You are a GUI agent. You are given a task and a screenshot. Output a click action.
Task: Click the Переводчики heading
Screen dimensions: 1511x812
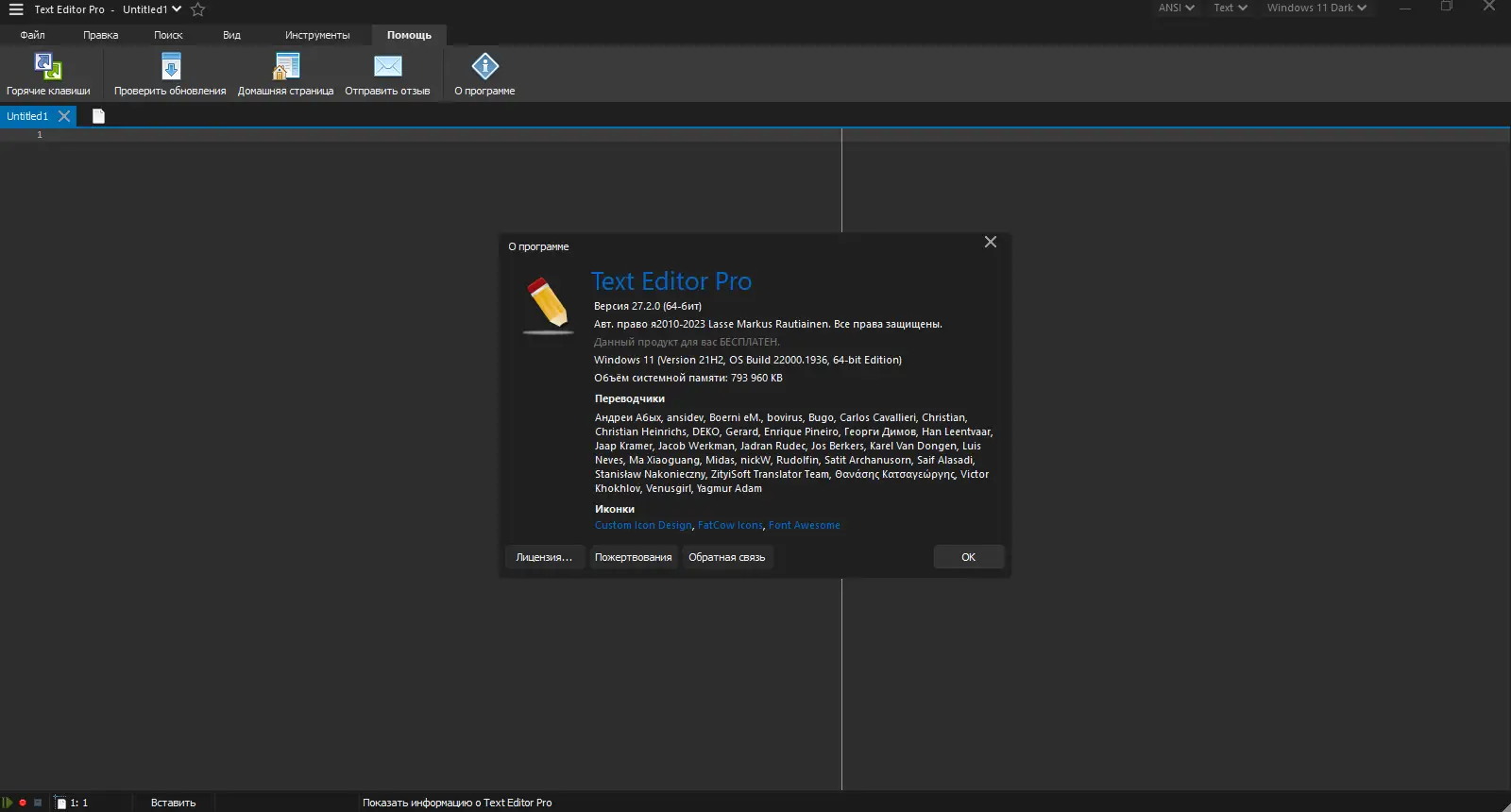point(630,398)
